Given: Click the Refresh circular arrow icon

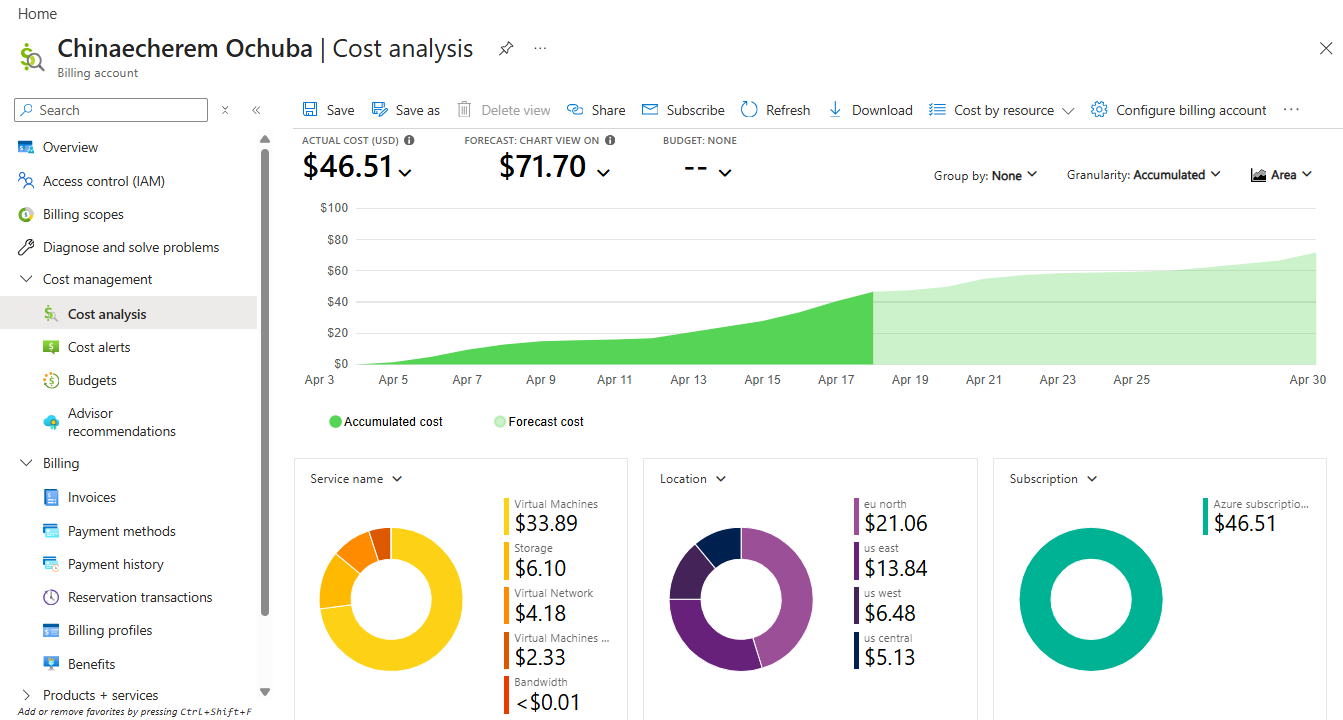Looking at the screenshot, I should point(749,110).
